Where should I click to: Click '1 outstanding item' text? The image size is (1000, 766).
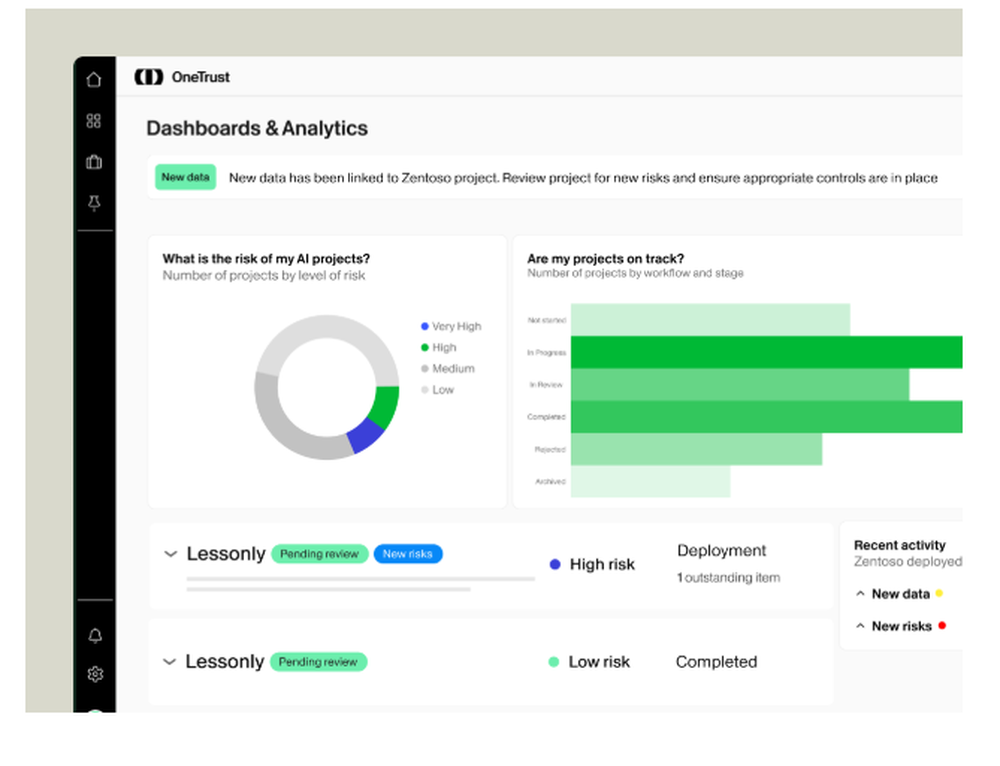[728, 577]
